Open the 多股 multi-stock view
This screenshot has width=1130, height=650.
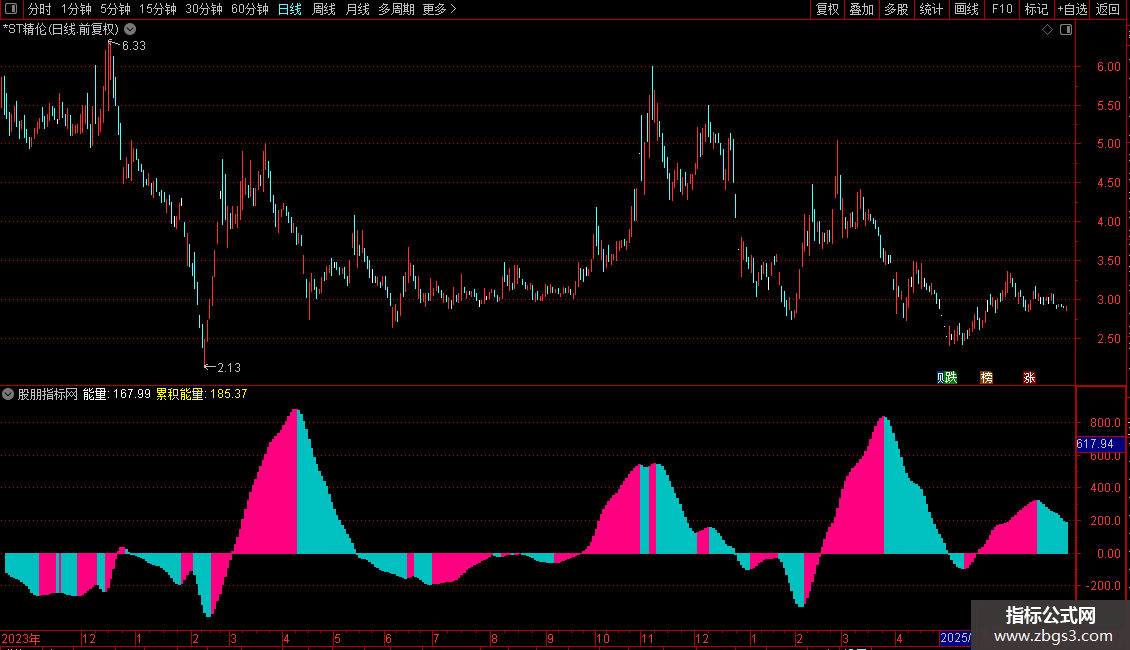896,9
